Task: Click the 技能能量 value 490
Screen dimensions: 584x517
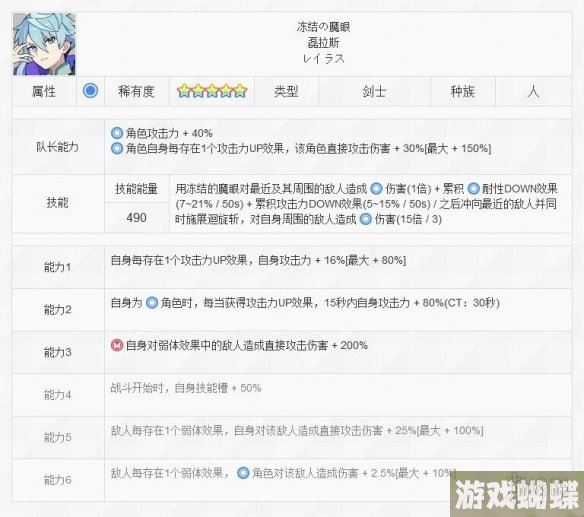Action: pyautogui.click(x=136, y=218)
